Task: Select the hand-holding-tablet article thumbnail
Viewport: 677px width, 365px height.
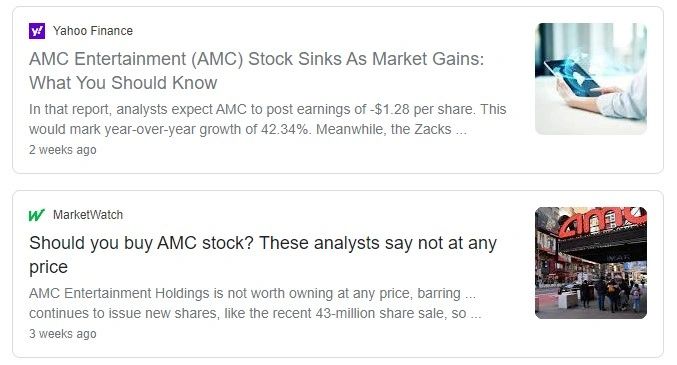Action: 591,79
